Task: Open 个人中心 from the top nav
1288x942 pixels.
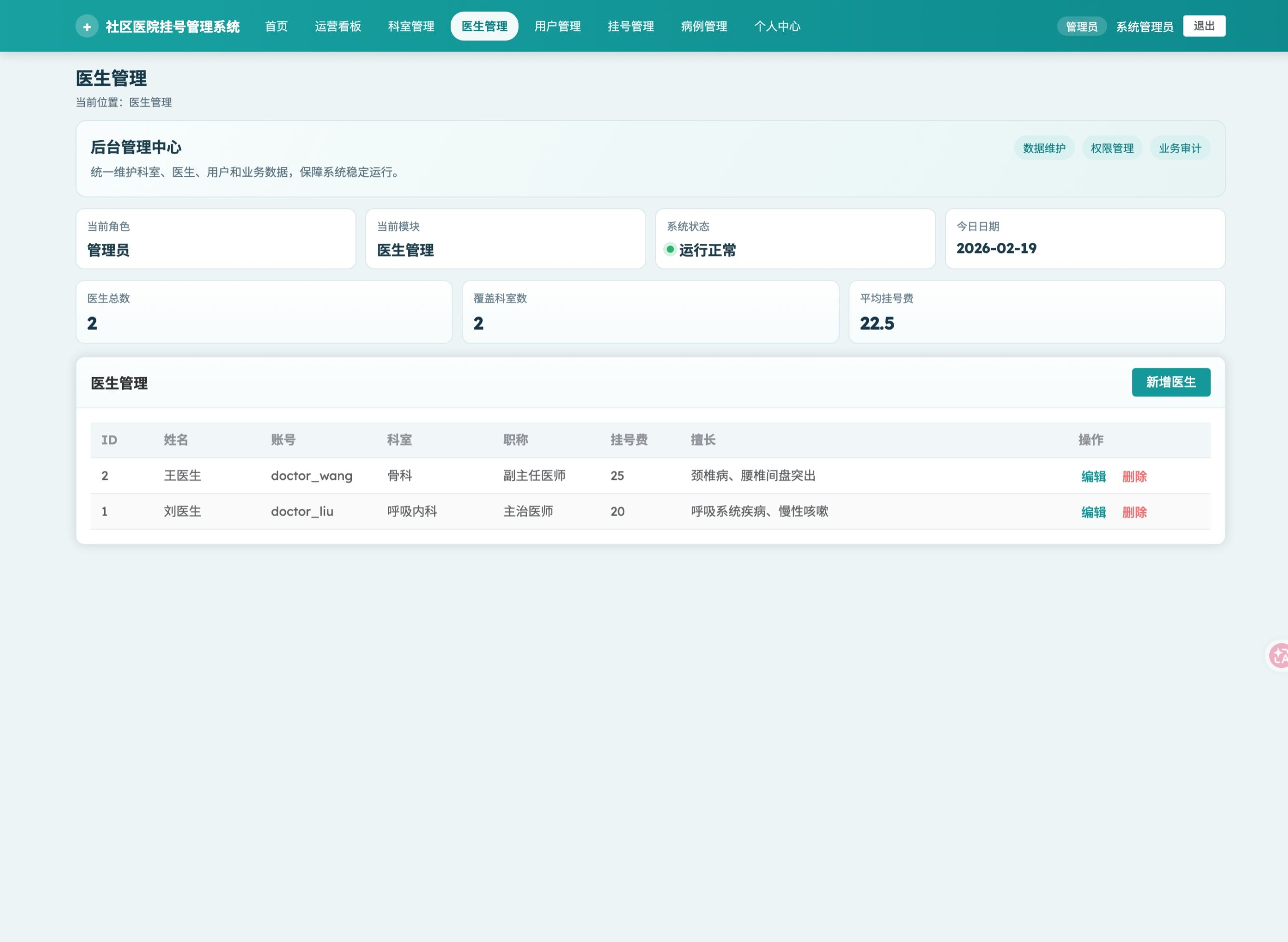Action: pyautogui.click(x=777, y=26)
